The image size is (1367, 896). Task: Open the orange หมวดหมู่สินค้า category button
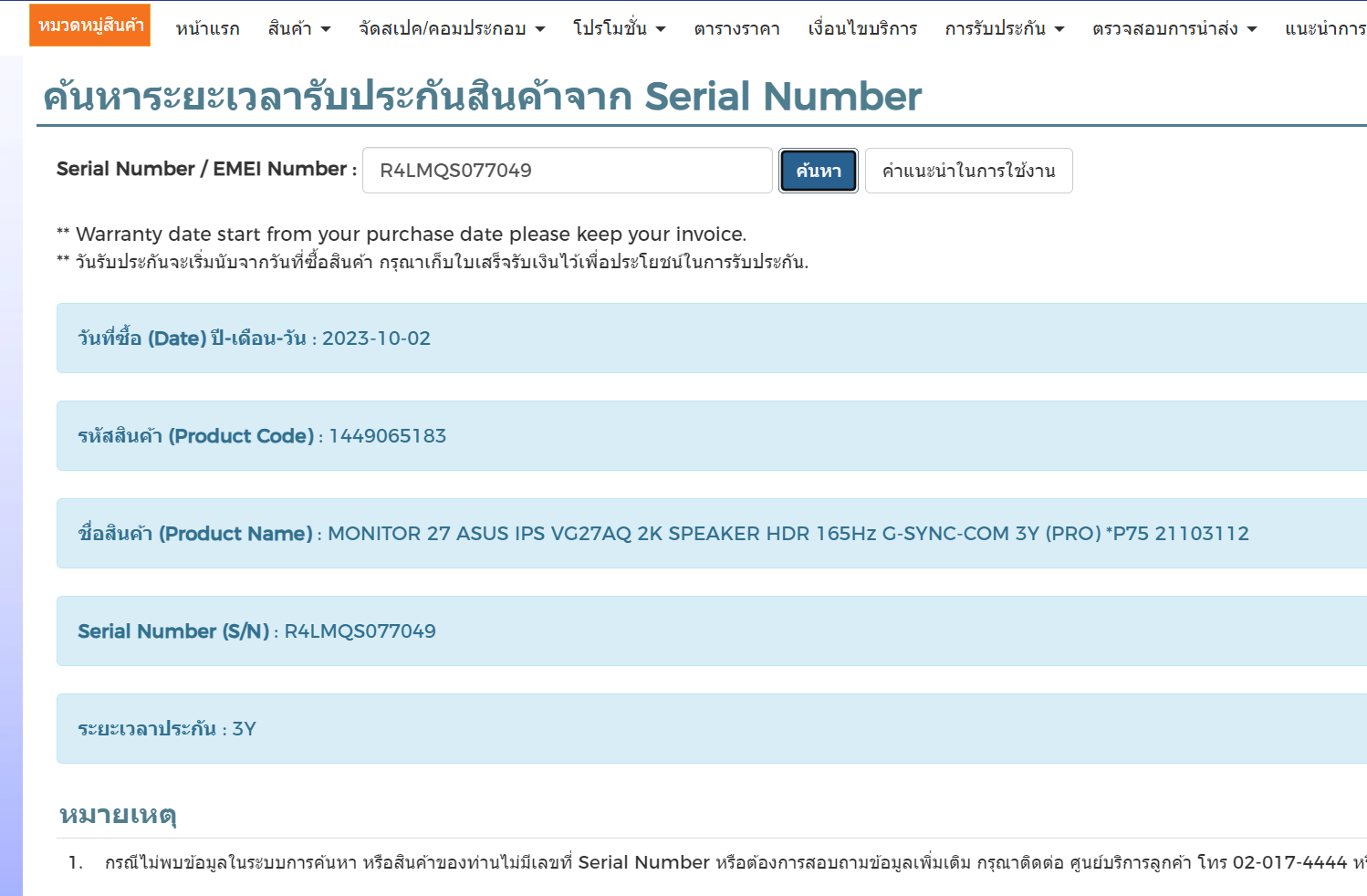click(89, 26)
